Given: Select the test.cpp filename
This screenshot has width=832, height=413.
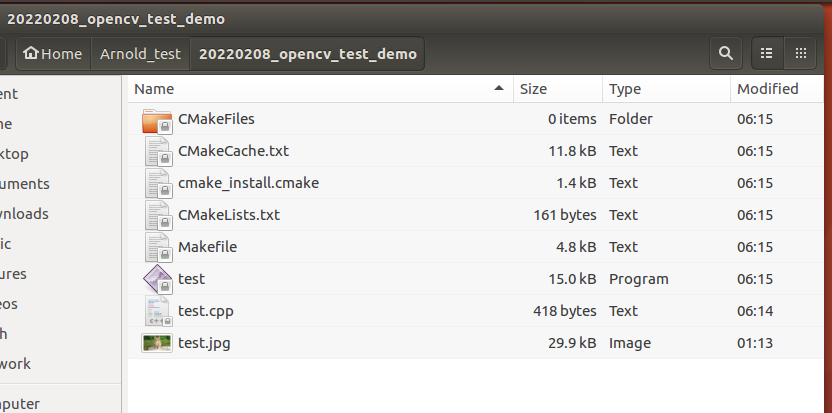Looking at the screenshot, I should (206, 311).
